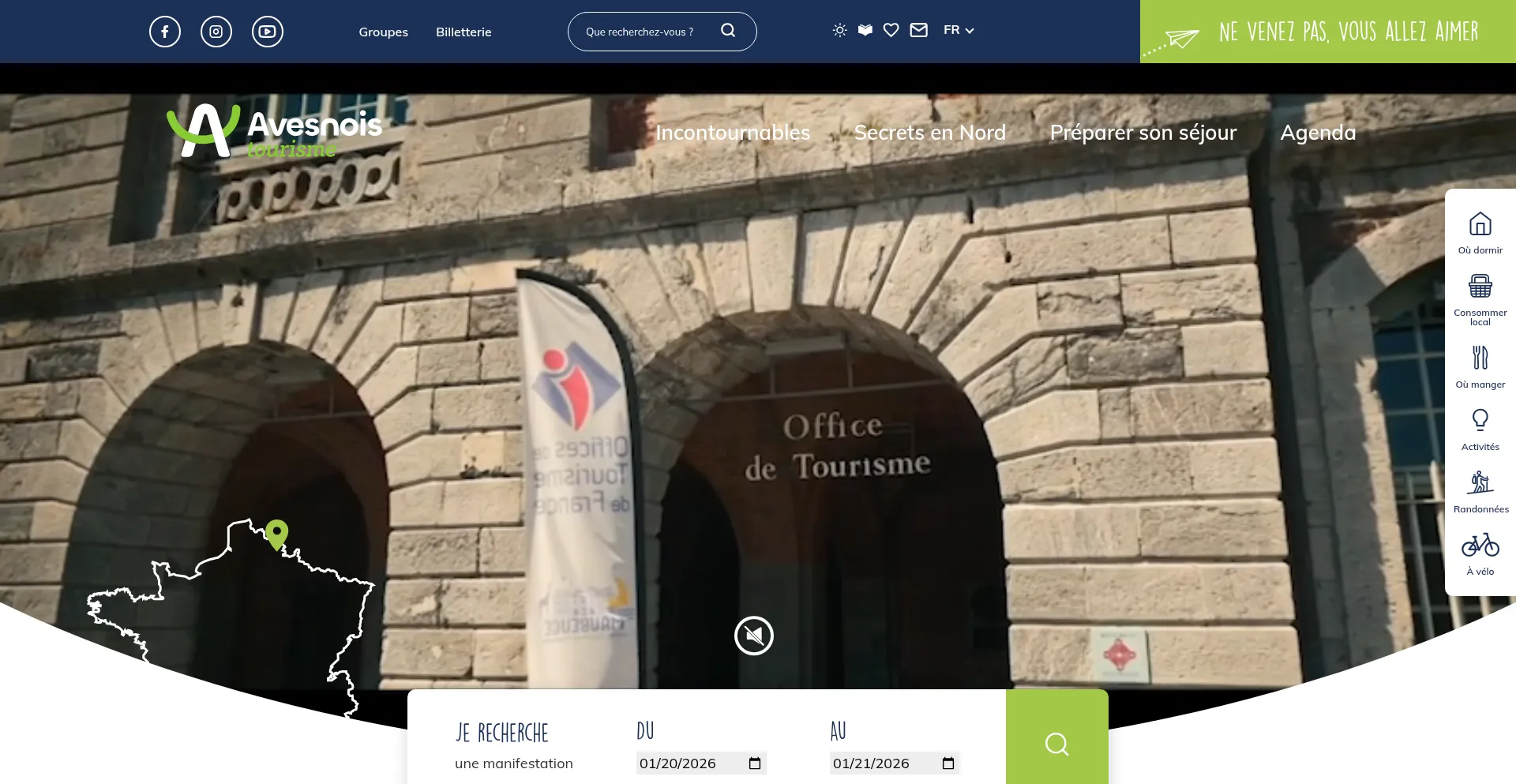1516x784 pixels.
Task: Open the Agenda menu
Action: (1318, 133)
